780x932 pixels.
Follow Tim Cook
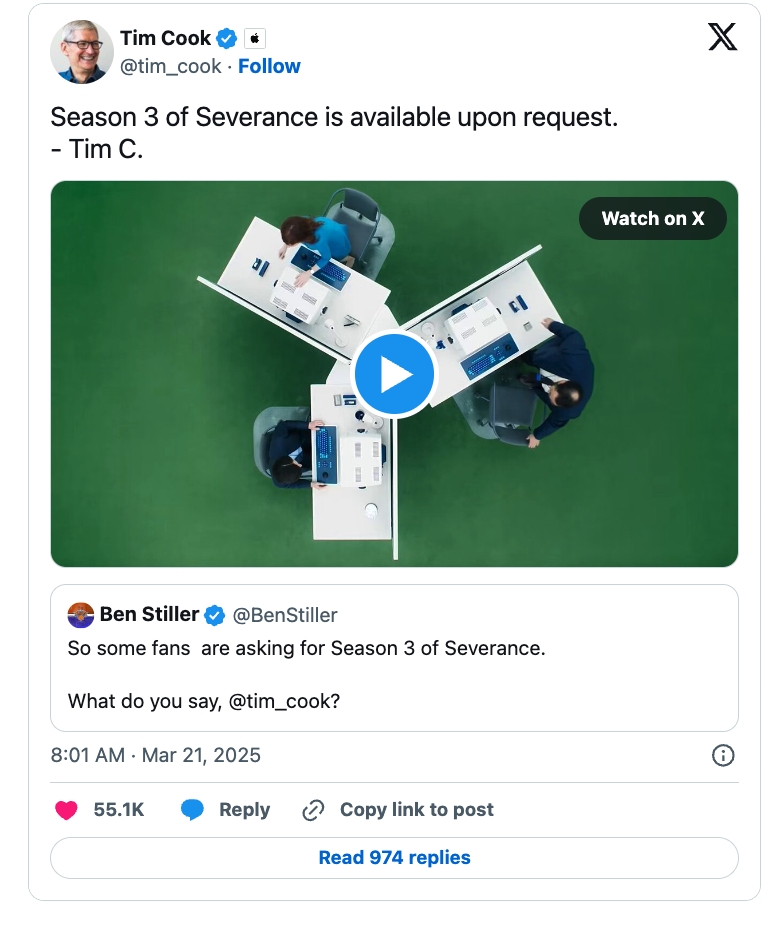[269, 66]
